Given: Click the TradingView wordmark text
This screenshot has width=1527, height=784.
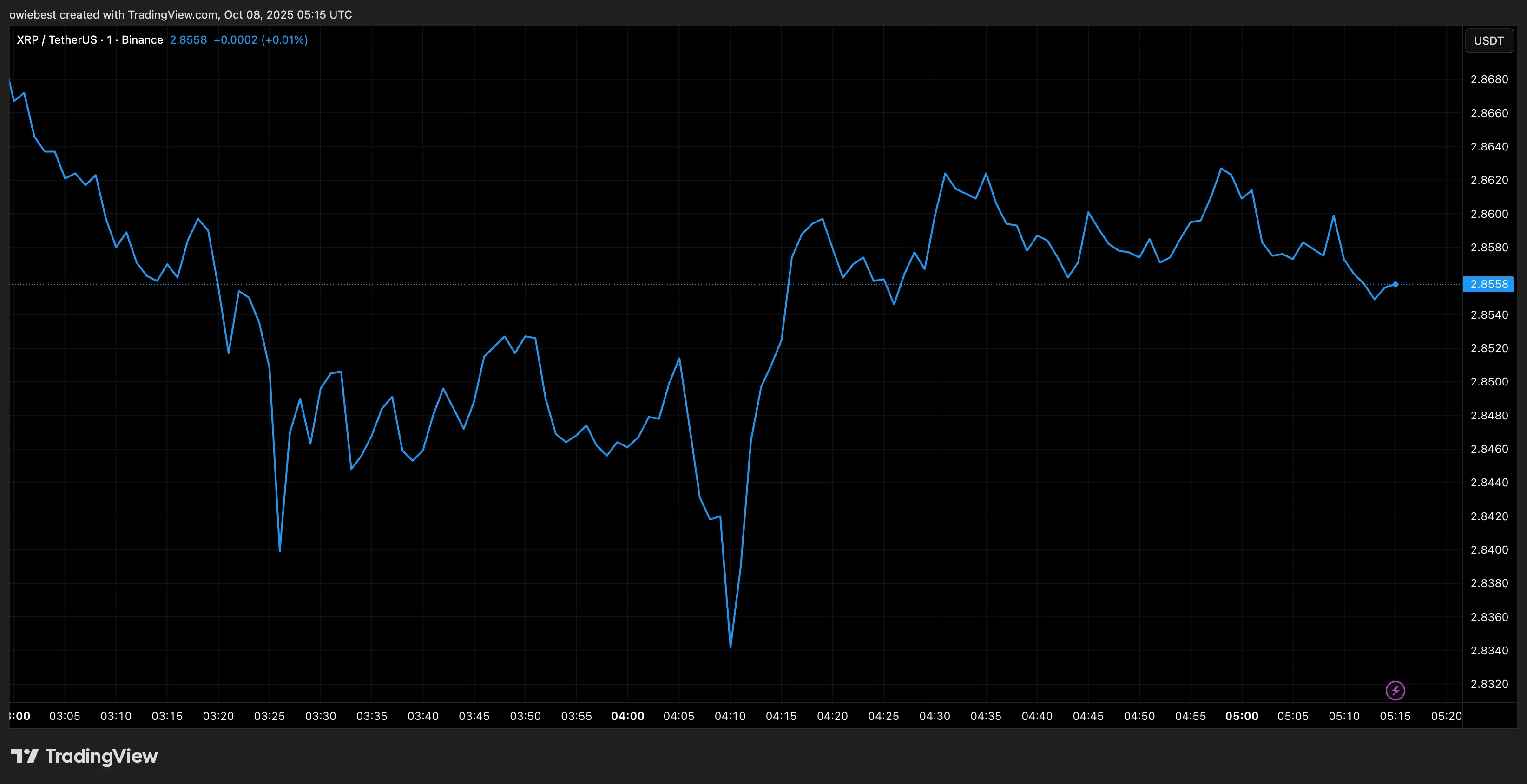Looking at the screenshot, I should (101, 756).
